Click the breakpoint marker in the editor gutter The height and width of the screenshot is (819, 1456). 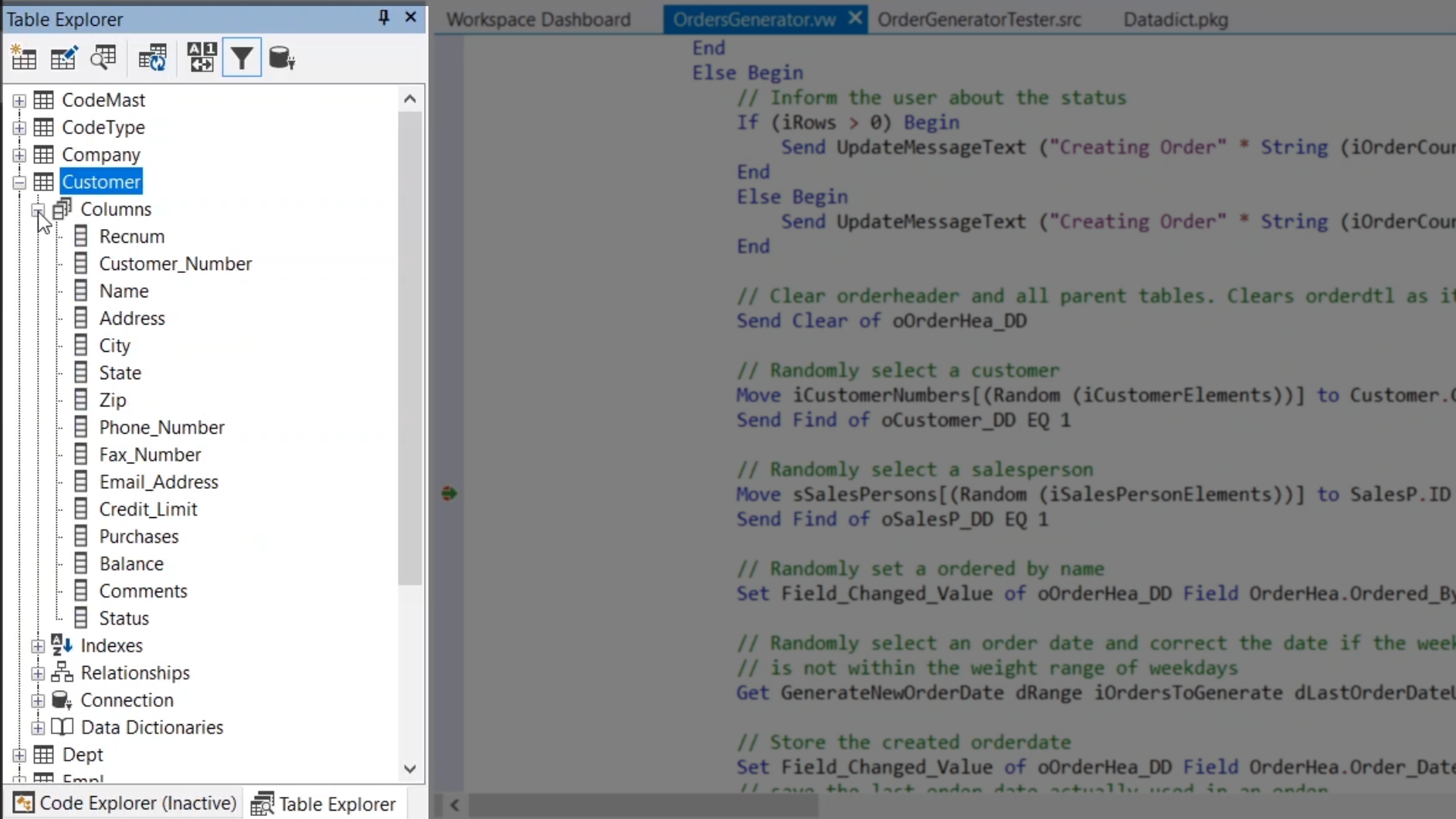pos(449,494)
